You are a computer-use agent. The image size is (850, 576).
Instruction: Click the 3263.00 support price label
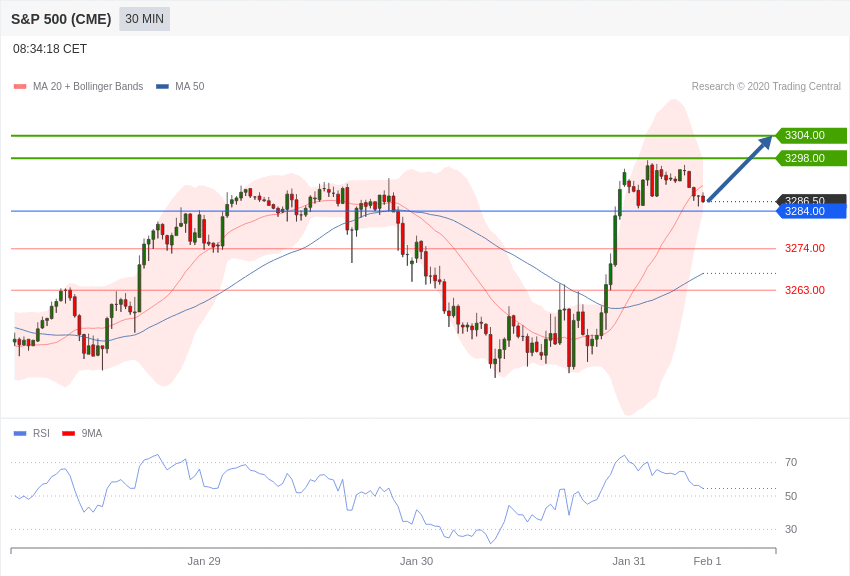coord(804,290)
